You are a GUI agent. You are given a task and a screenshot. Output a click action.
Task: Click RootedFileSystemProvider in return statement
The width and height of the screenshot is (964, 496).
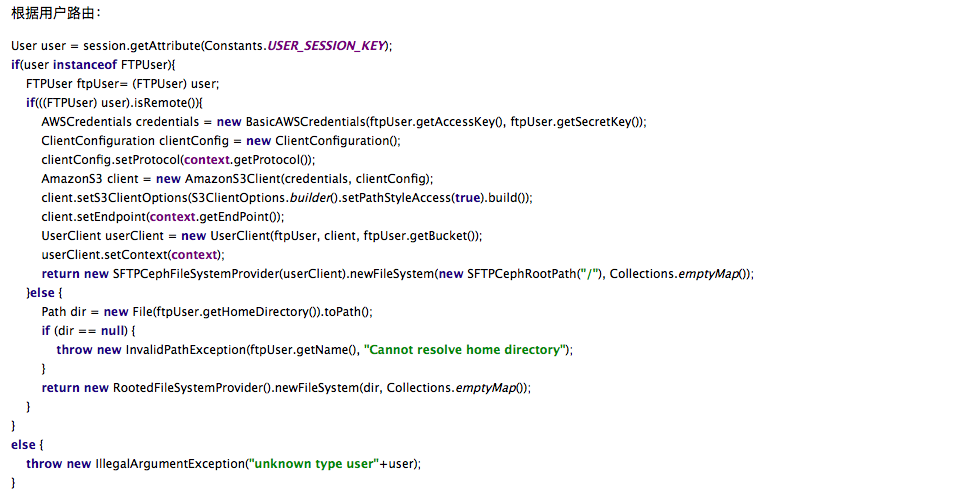pyautogui.click(x=188, y=388)
